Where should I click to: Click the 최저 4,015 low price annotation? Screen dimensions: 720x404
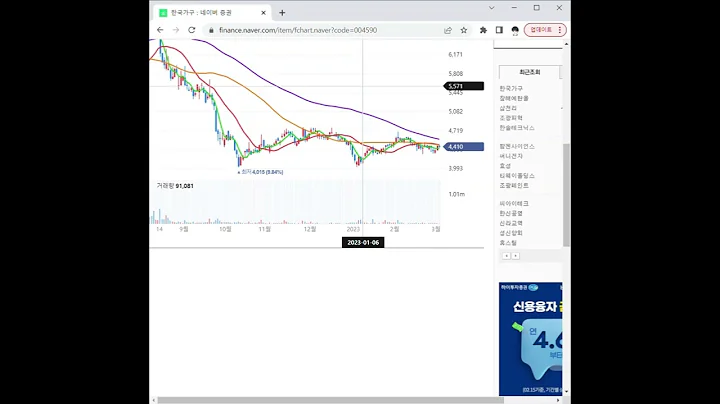click(260, 172)
